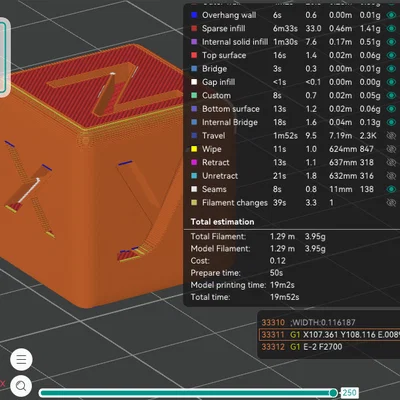Viewport: 400px width, 400px height.
Task: Click the Internal Bridge color swatch
Action: coord(194,122)
